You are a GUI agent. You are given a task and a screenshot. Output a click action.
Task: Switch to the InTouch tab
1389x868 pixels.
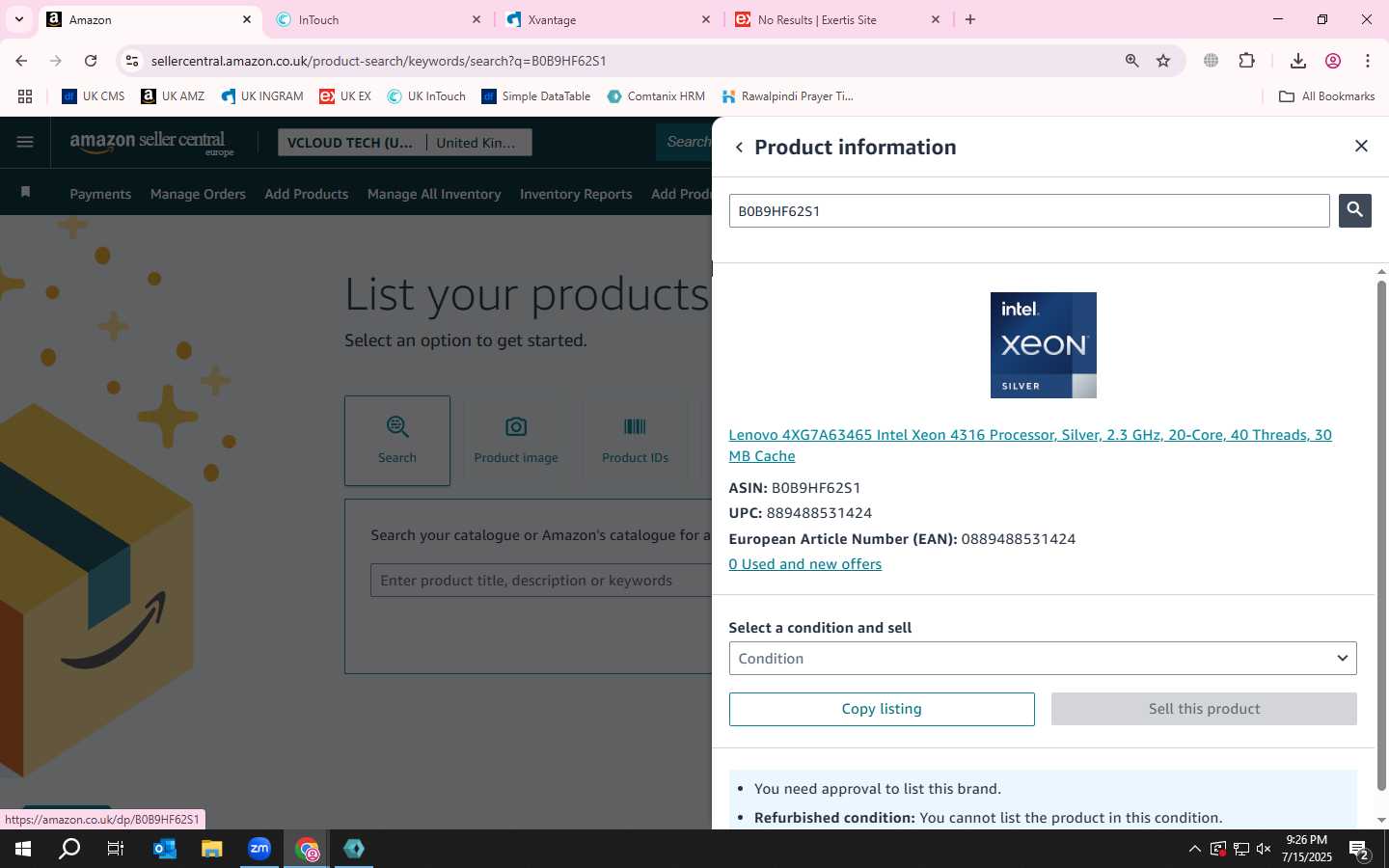(378, 19)
